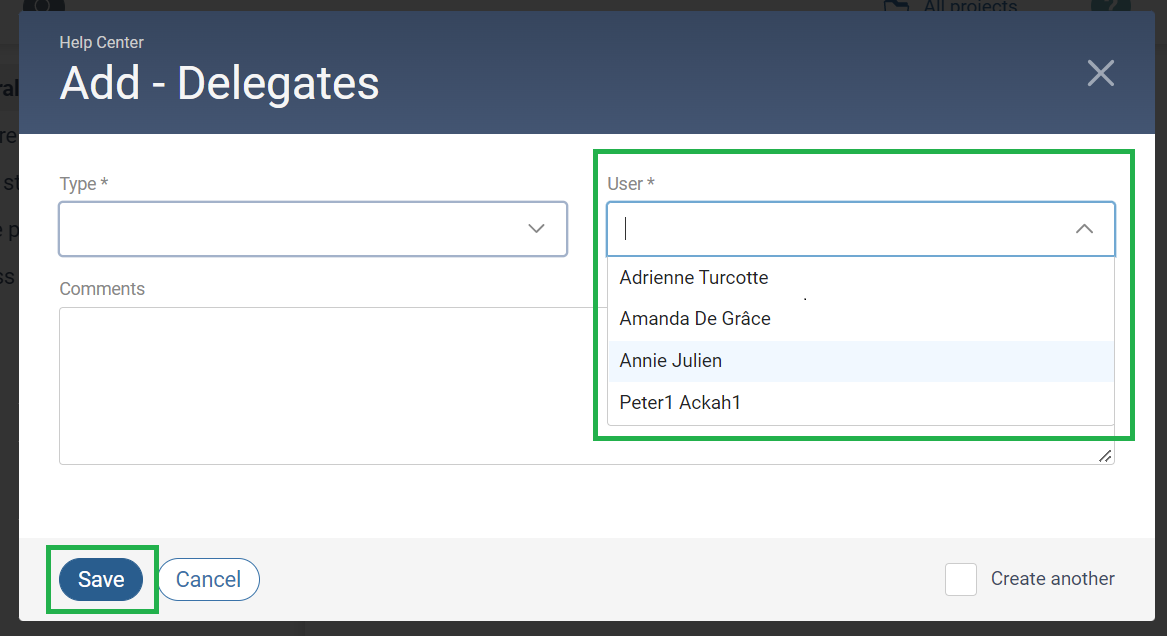Choose Annie Julien as delegate user
Image resolution: width=1167 pixels, height=636 pixels.
point(860,361)
